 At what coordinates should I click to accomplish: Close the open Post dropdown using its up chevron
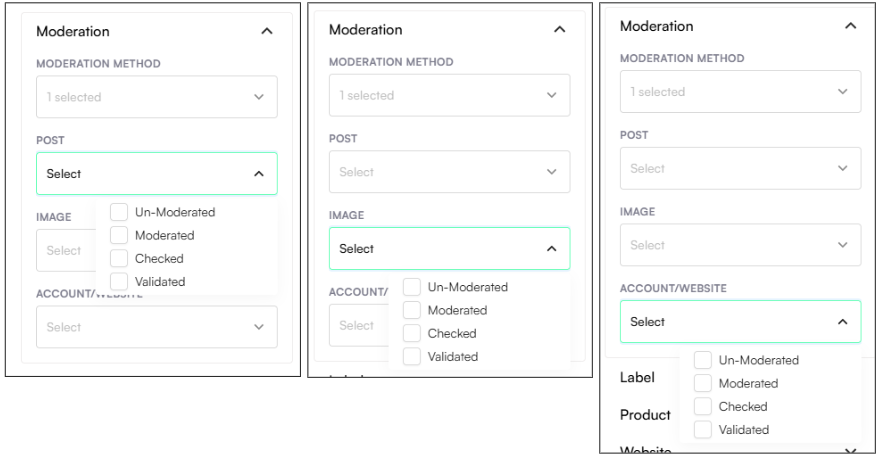tap(259, 174)
